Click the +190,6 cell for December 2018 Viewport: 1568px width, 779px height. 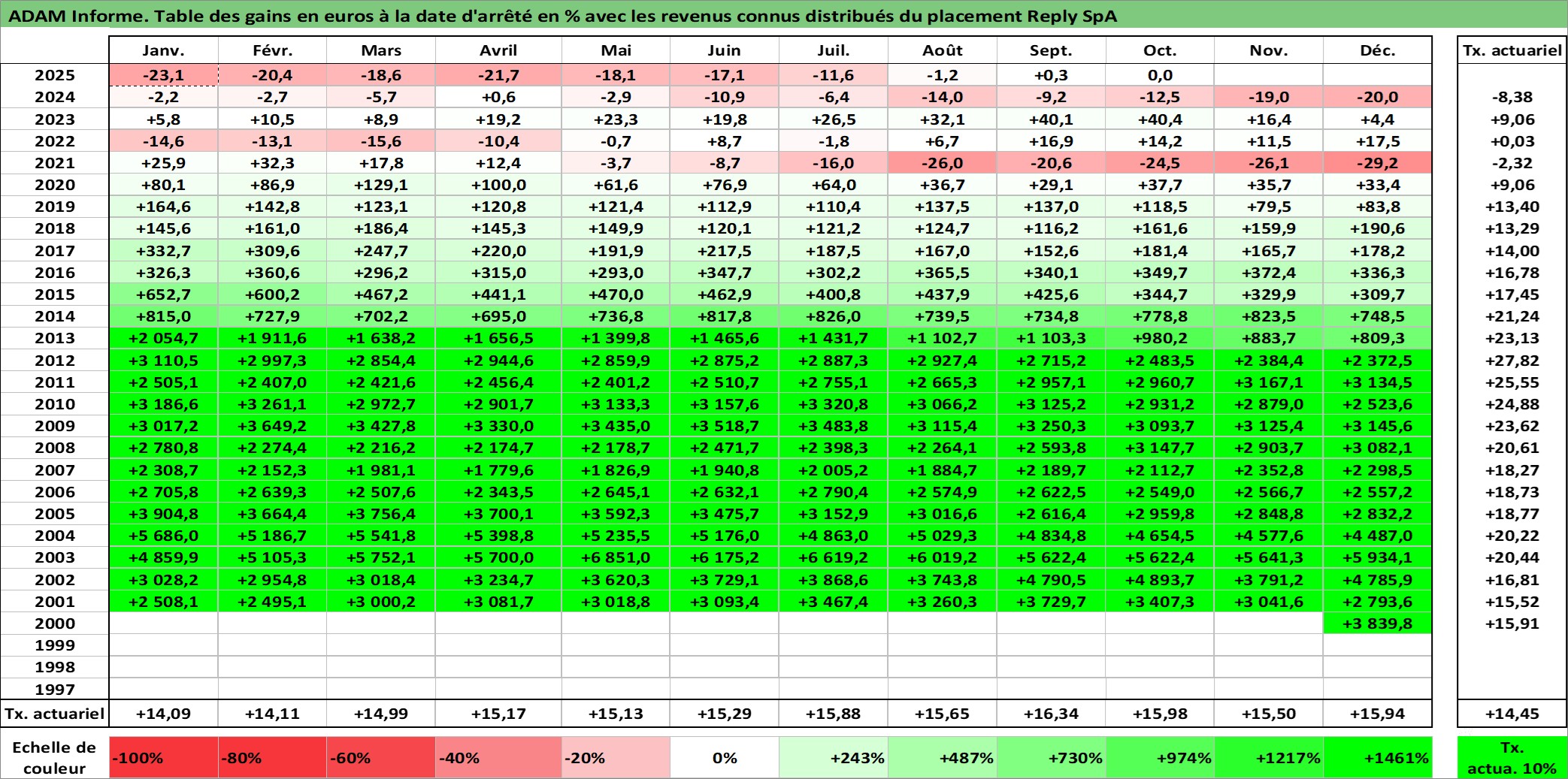point(1378,228)
